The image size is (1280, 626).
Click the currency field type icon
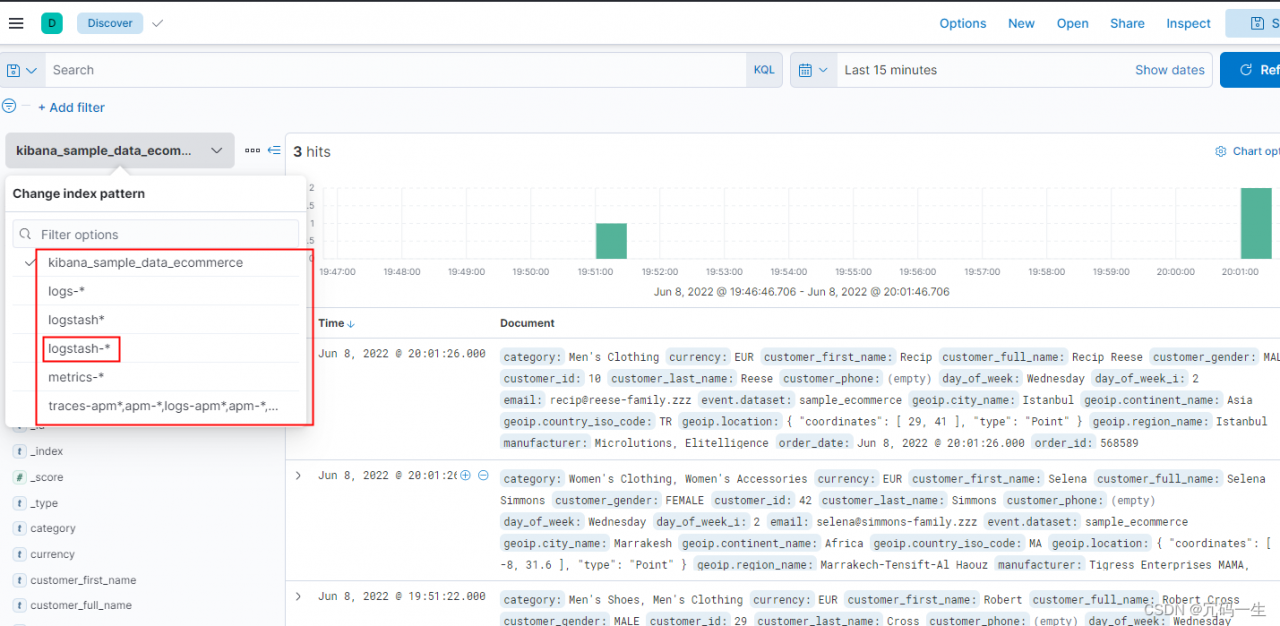[x=20, y=554]
